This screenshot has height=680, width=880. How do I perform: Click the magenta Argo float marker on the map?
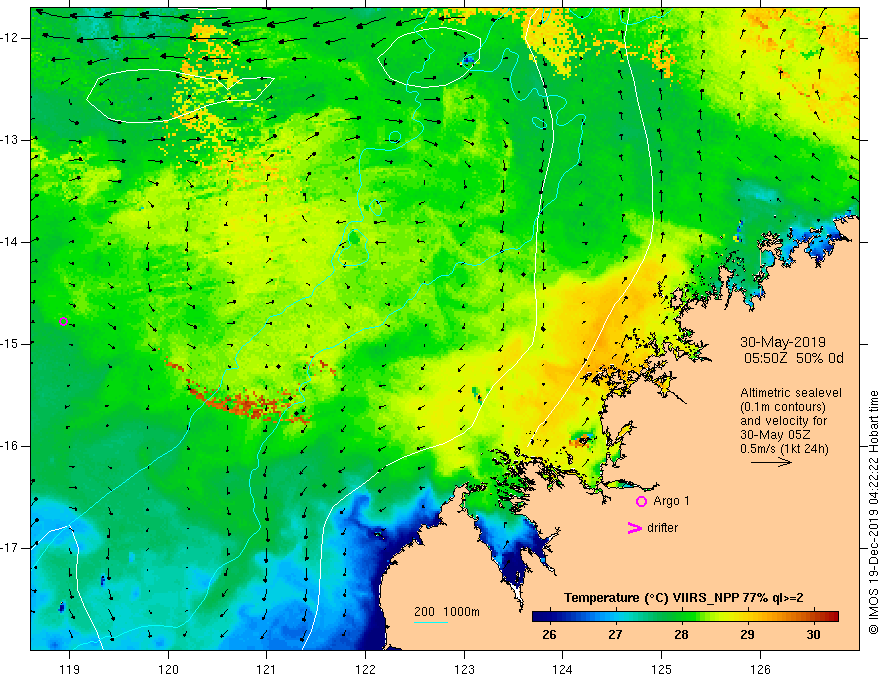[64, 321]
